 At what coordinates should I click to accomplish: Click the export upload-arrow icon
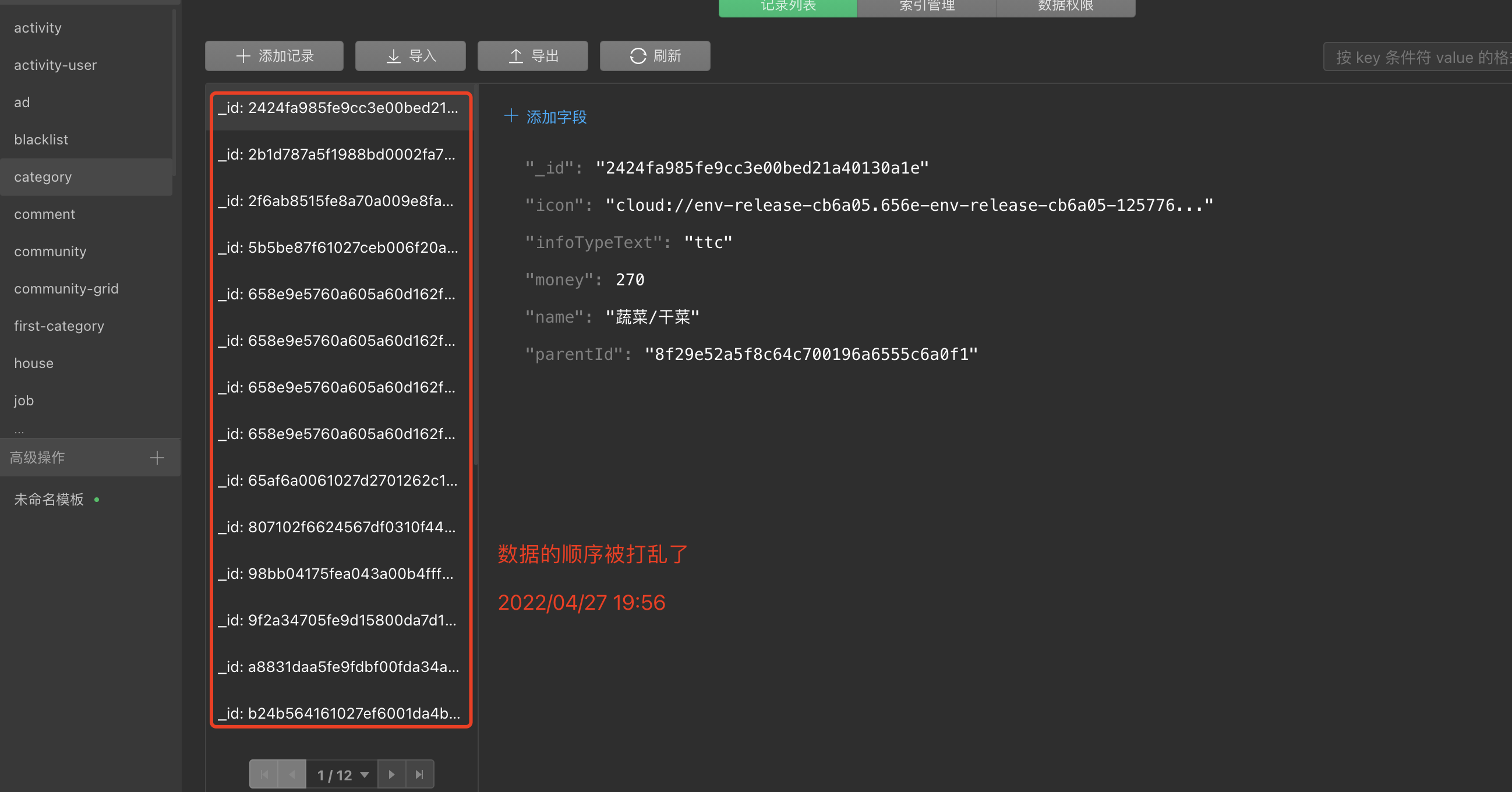[x=515, y=56]
